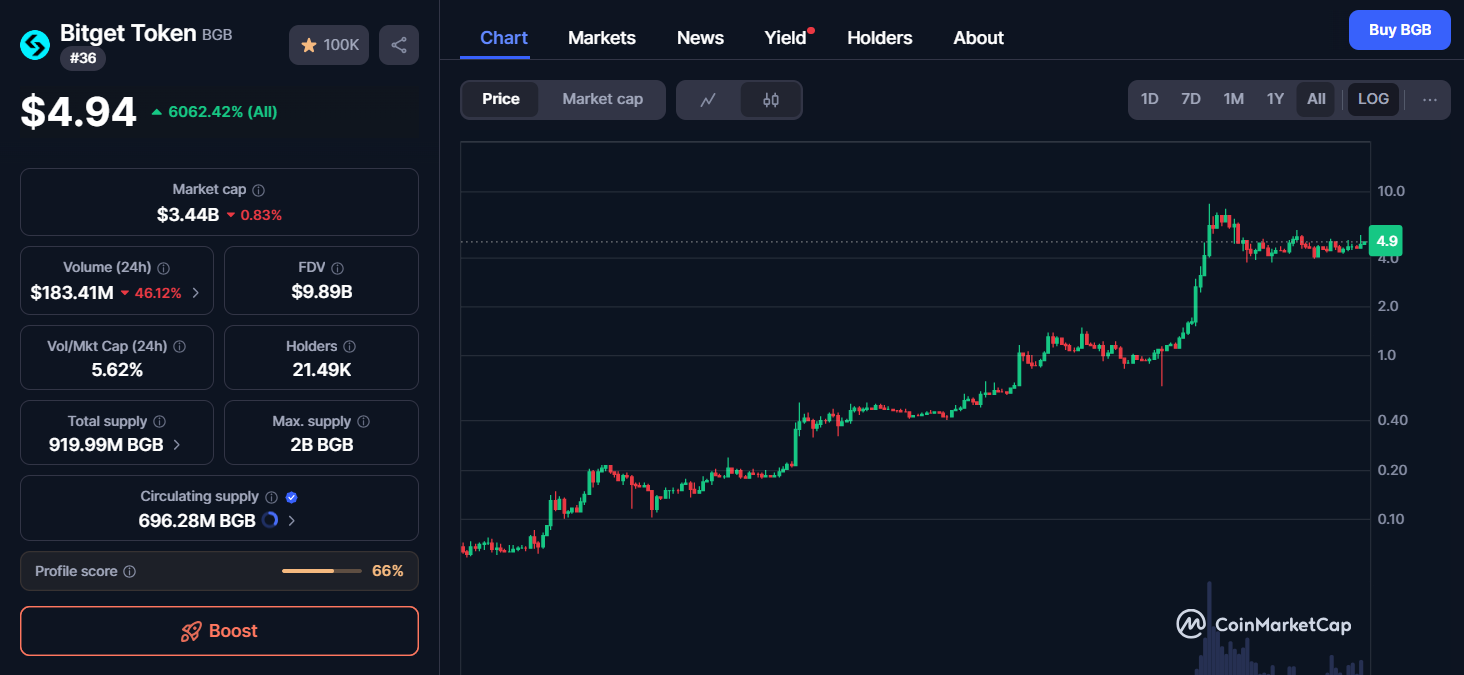Viewport: 1464px width, 675px height.
Task: Click the Boost button
Action: pyautogui.click(x=219, y=631)
